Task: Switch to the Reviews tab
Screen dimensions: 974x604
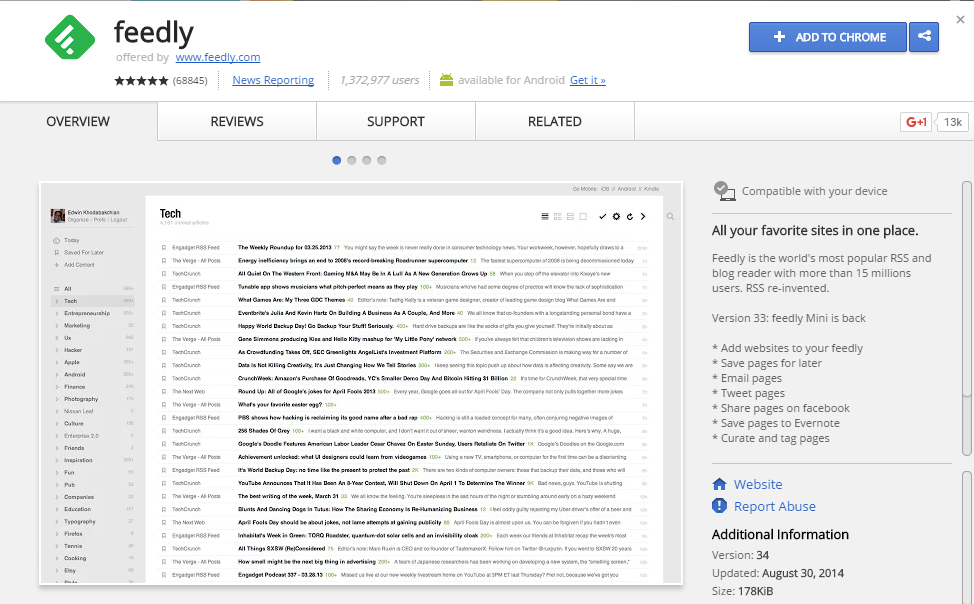Action: point(237,121)
